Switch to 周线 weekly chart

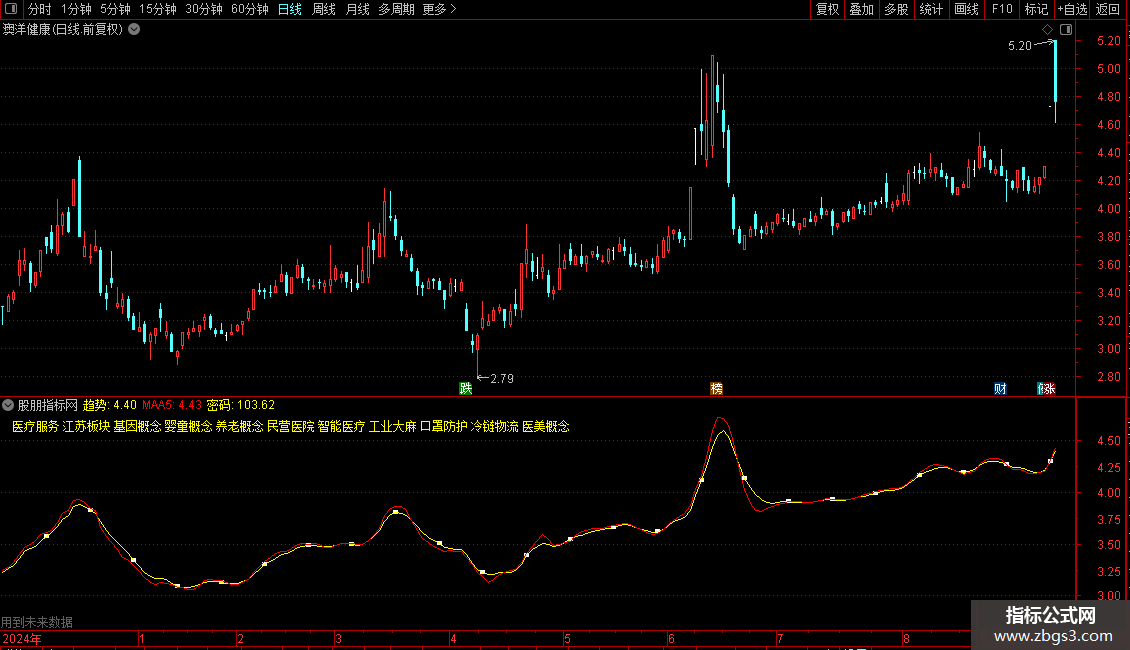[x=324, y=9]
